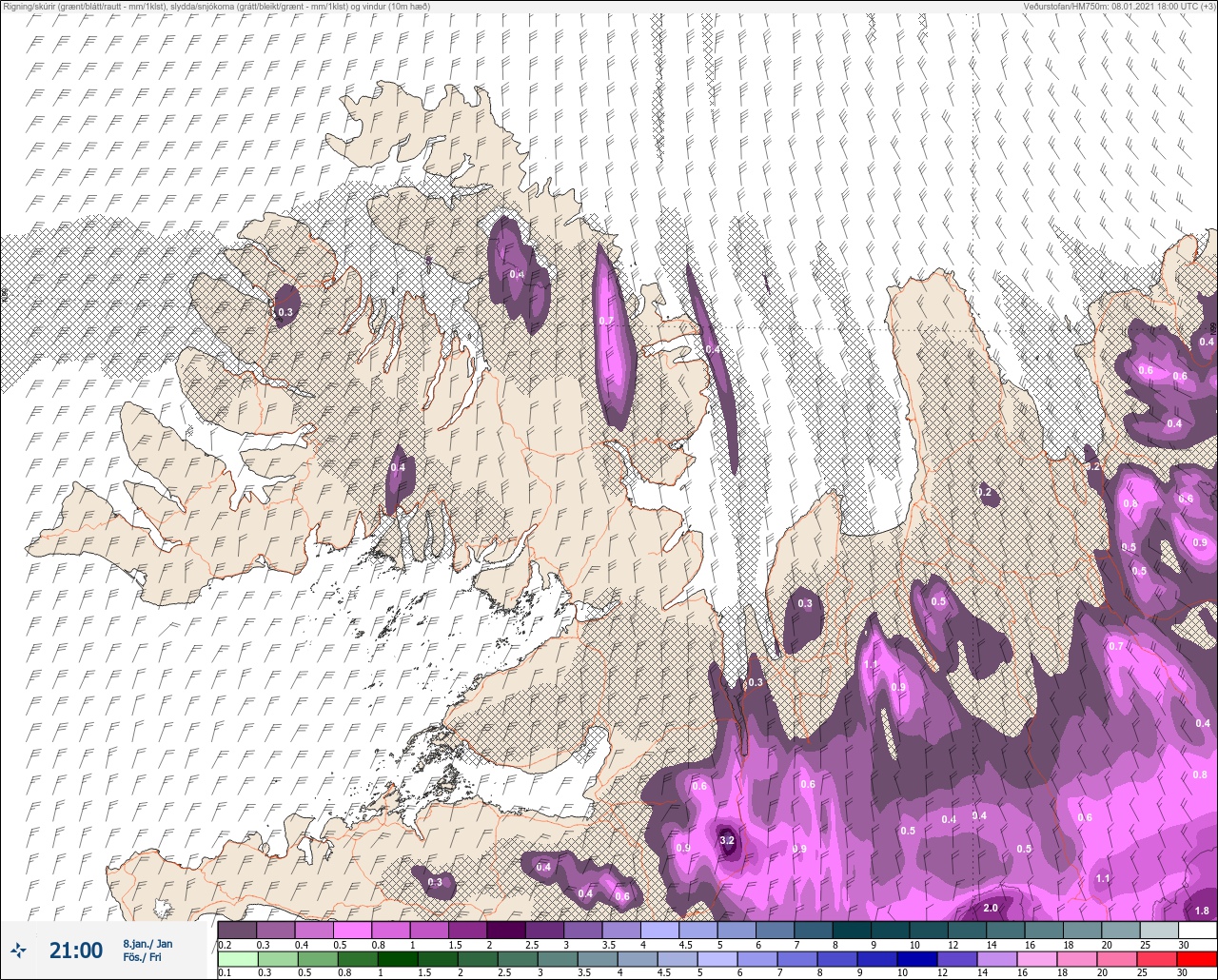
Task: Pick top-row dark purple swatch between 2 and 2.5
Action: coord(505,930)
